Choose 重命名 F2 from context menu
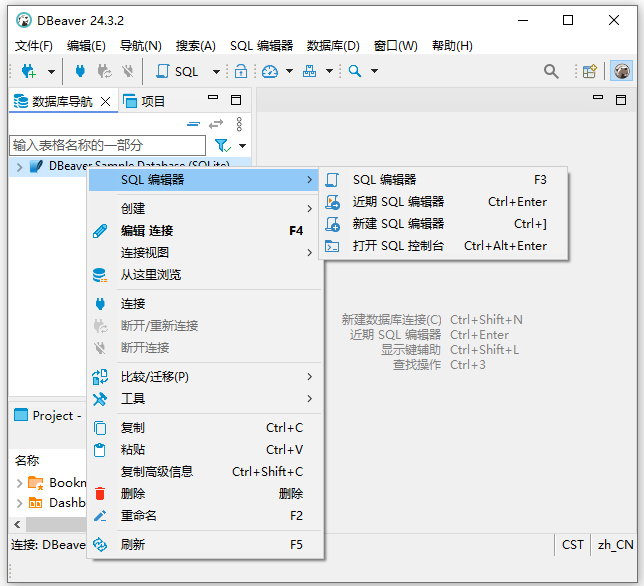 205,516
